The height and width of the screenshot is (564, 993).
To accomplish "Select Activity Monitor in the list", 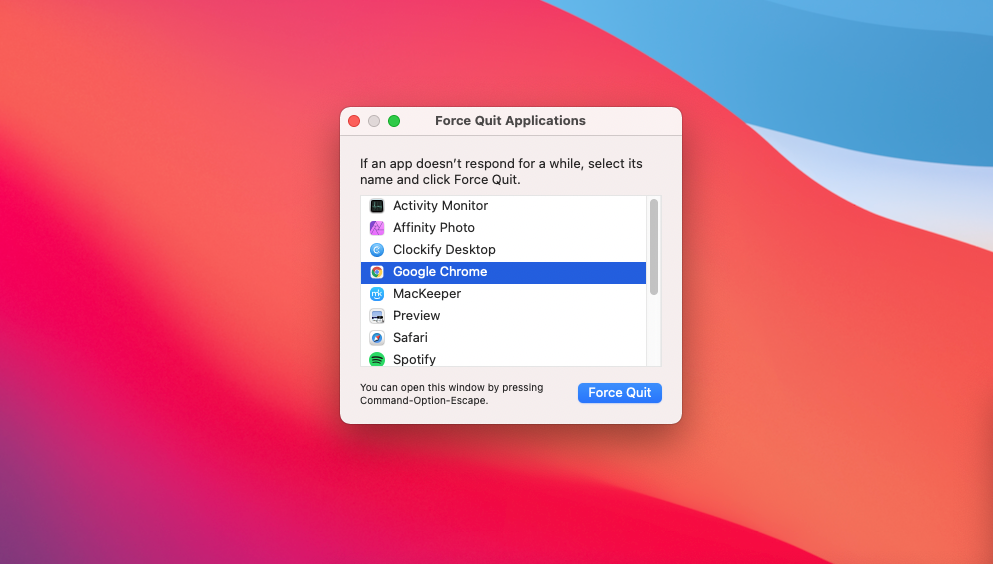I will click(503, 206).
